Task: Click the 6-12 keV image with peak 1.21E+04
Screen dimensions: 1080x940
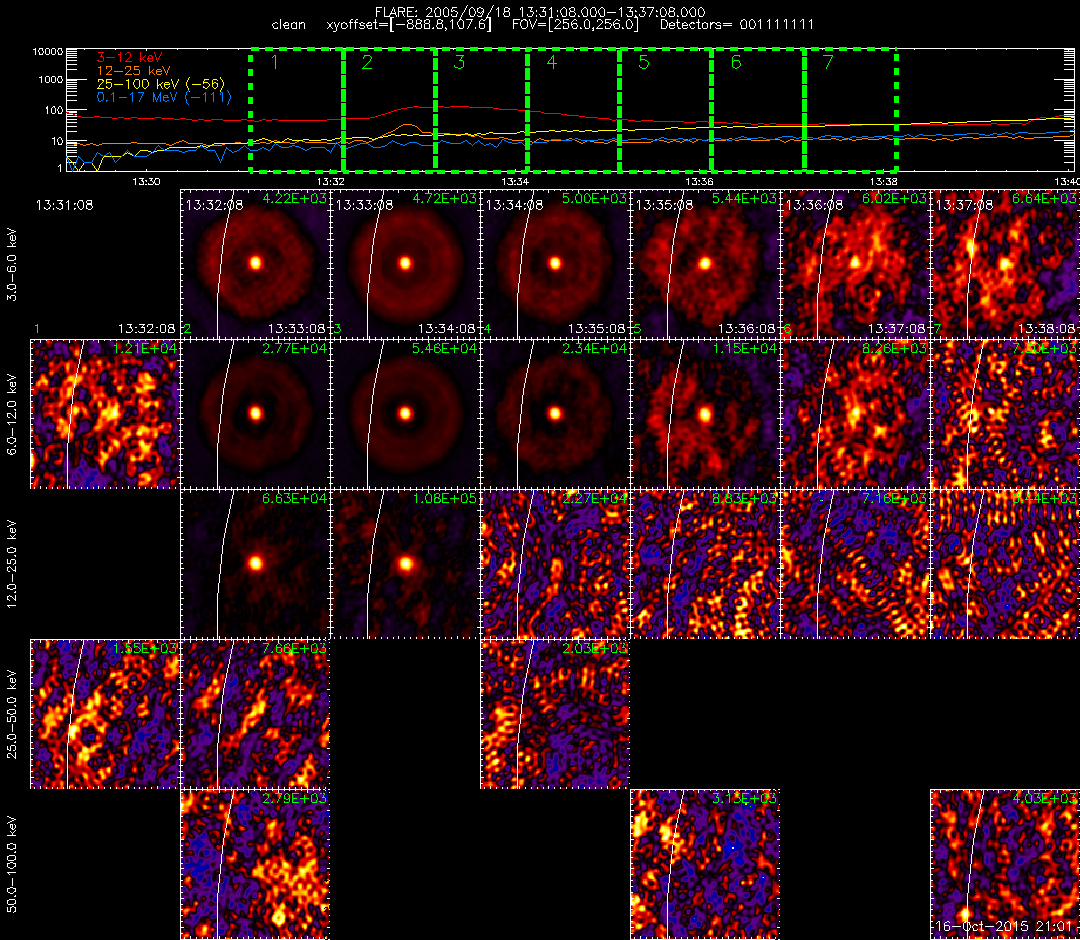Action: pyautogui.click(x=105, y=414)
